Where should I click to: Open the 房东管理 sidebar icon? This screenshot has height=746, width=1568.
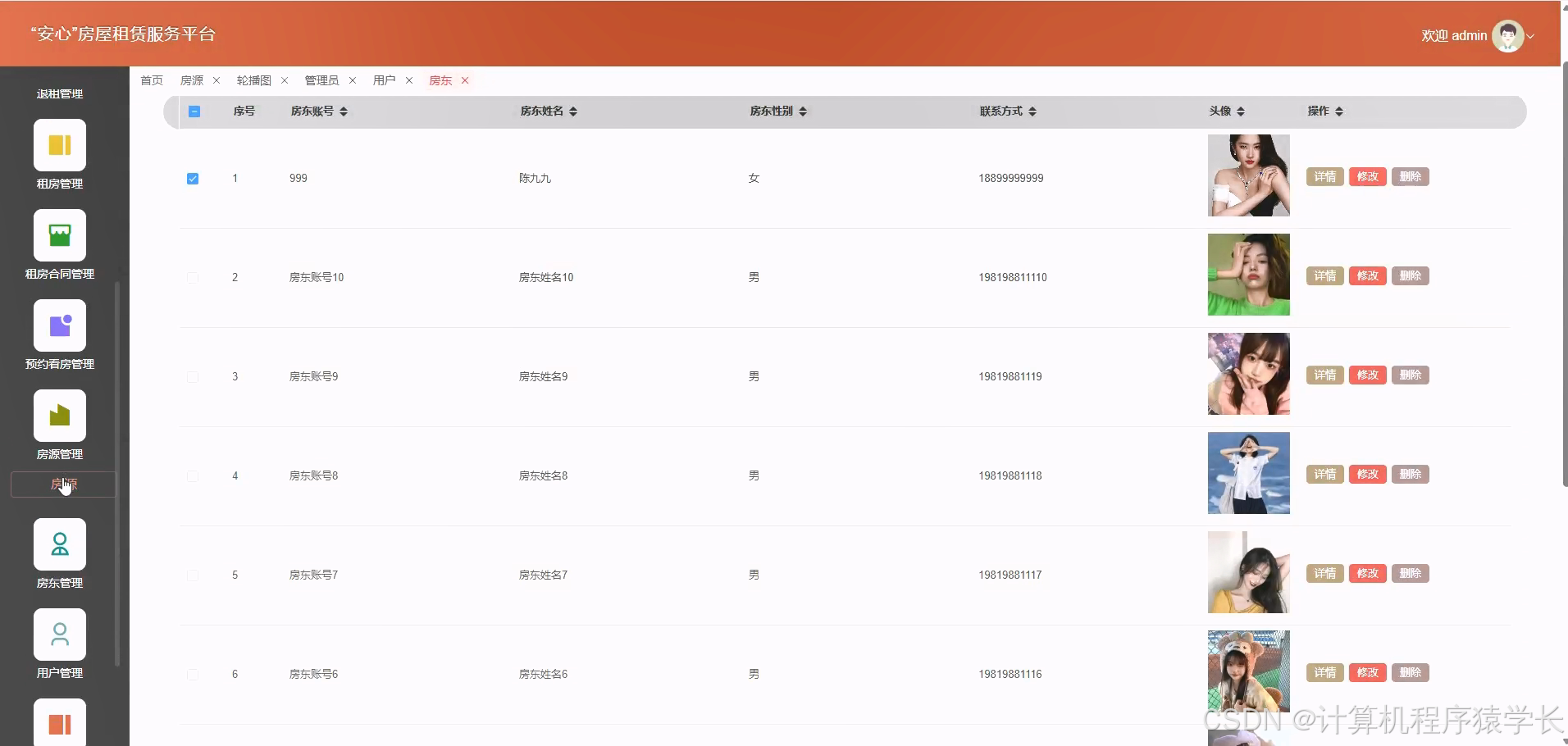(60, 544)
